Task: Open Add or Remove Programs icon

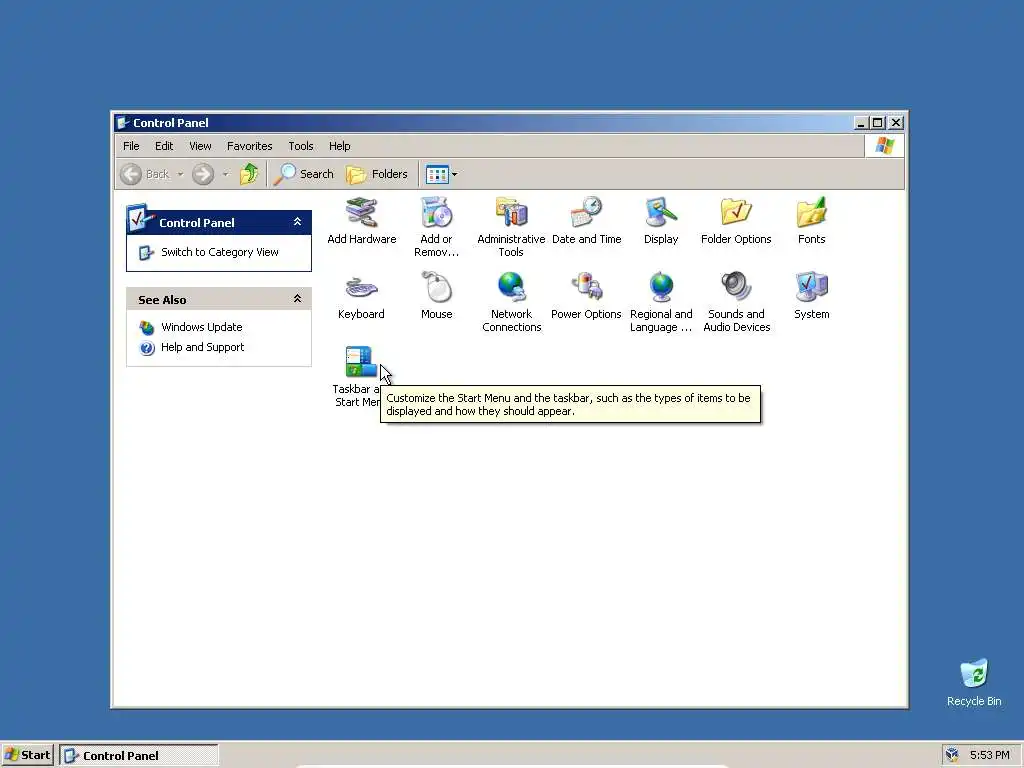Action: (x=436, y=227)
